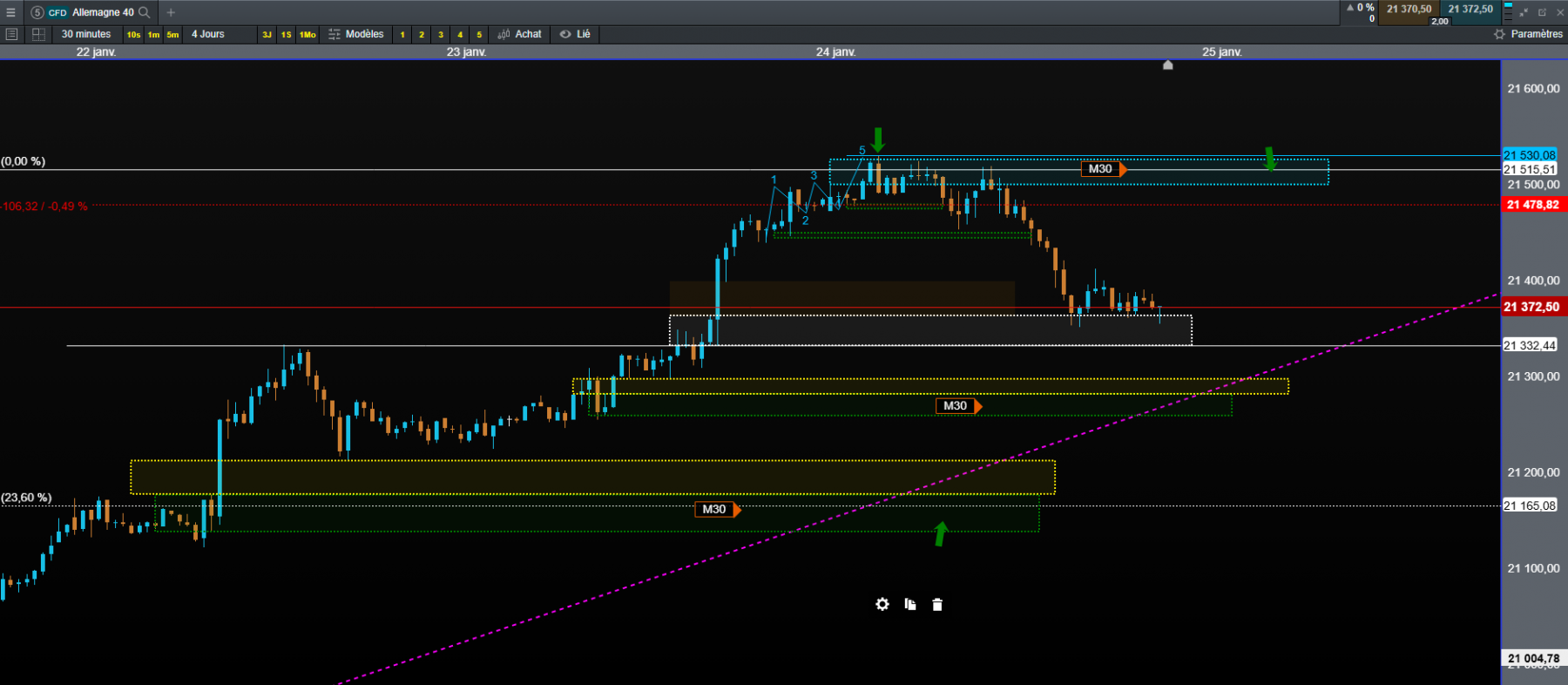Load template number 5

tap(479, 35)
